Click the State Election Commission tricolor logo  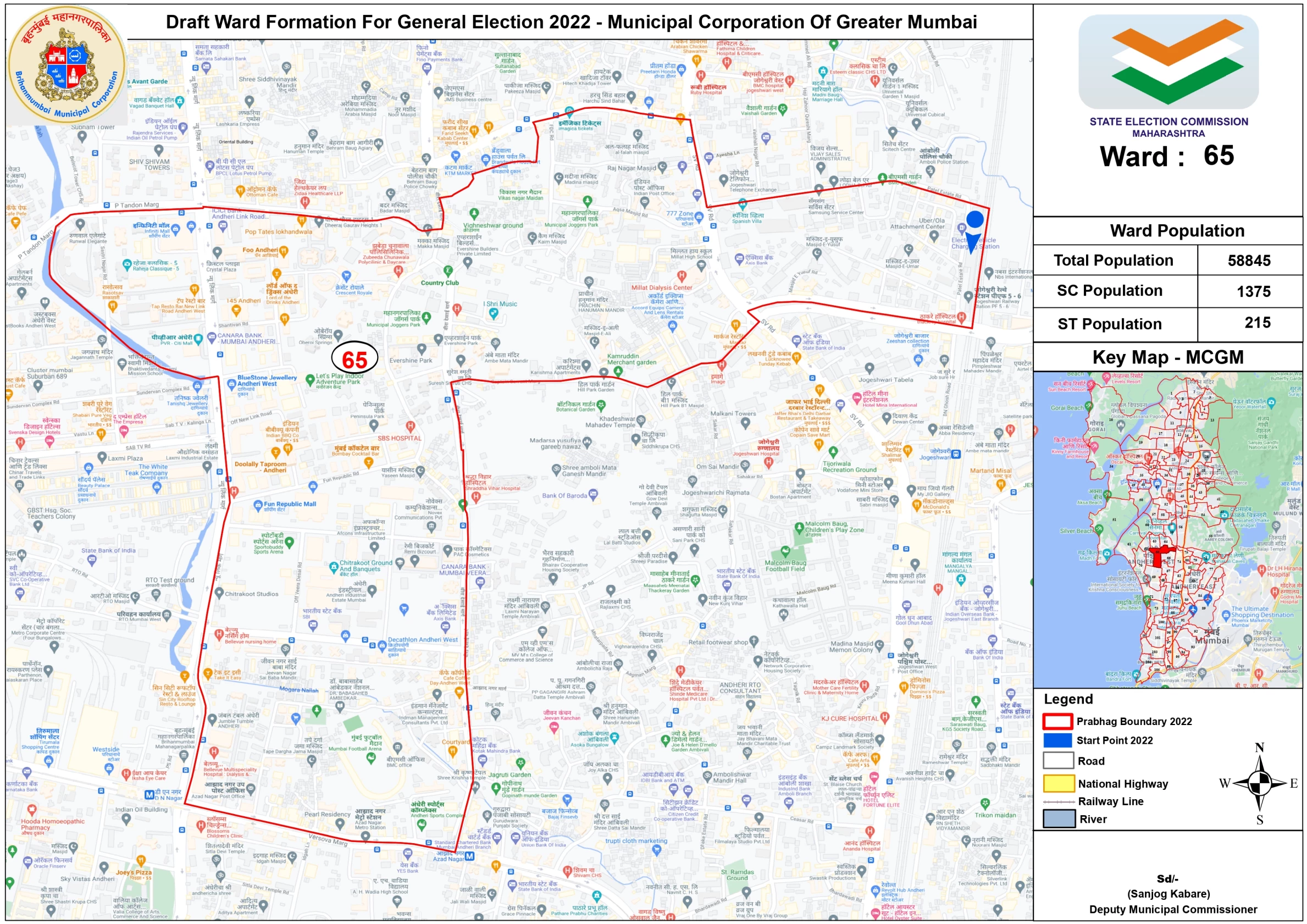click(1167, 62)
